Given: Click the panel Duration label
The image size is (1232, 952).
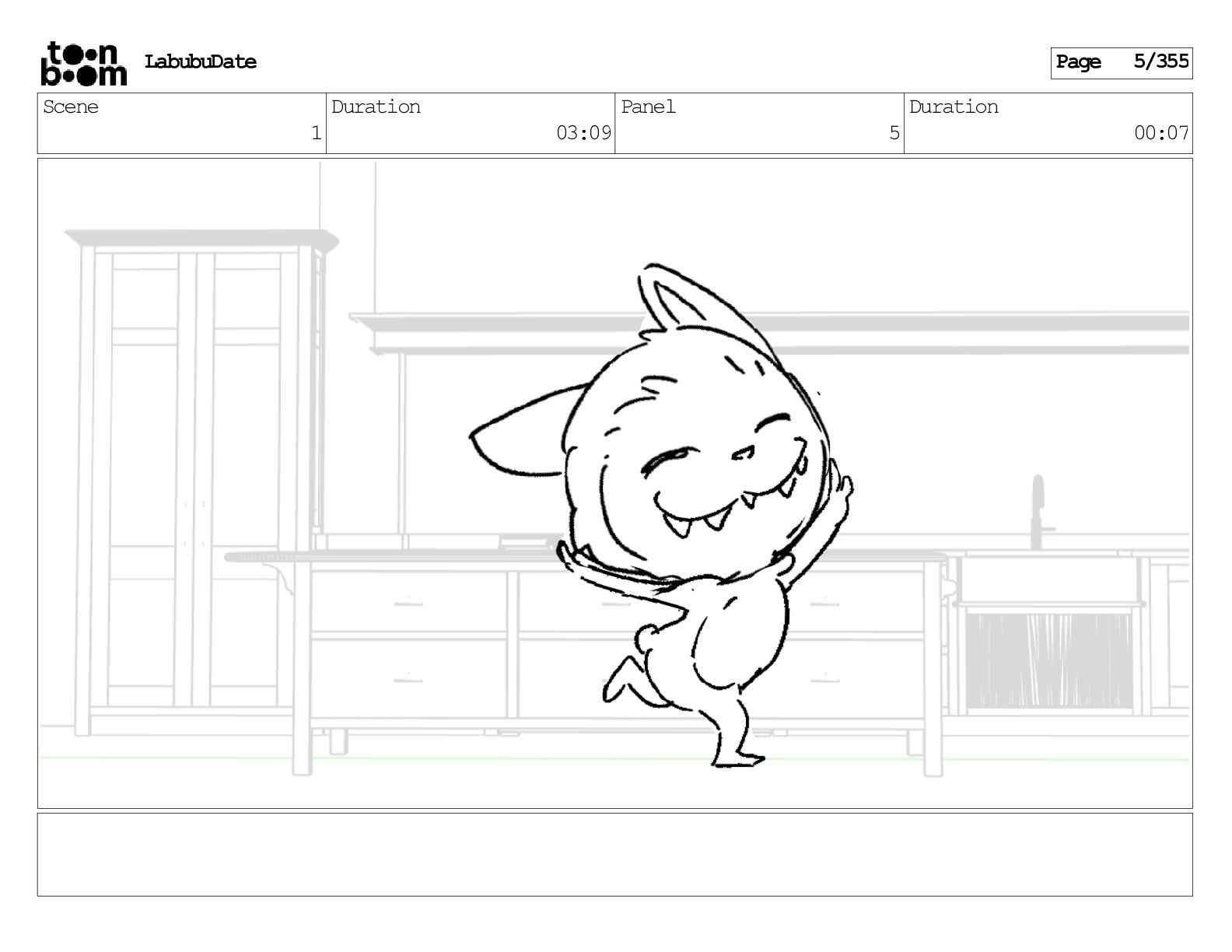Looking at the screenshot, I should [x=954, y=107].
